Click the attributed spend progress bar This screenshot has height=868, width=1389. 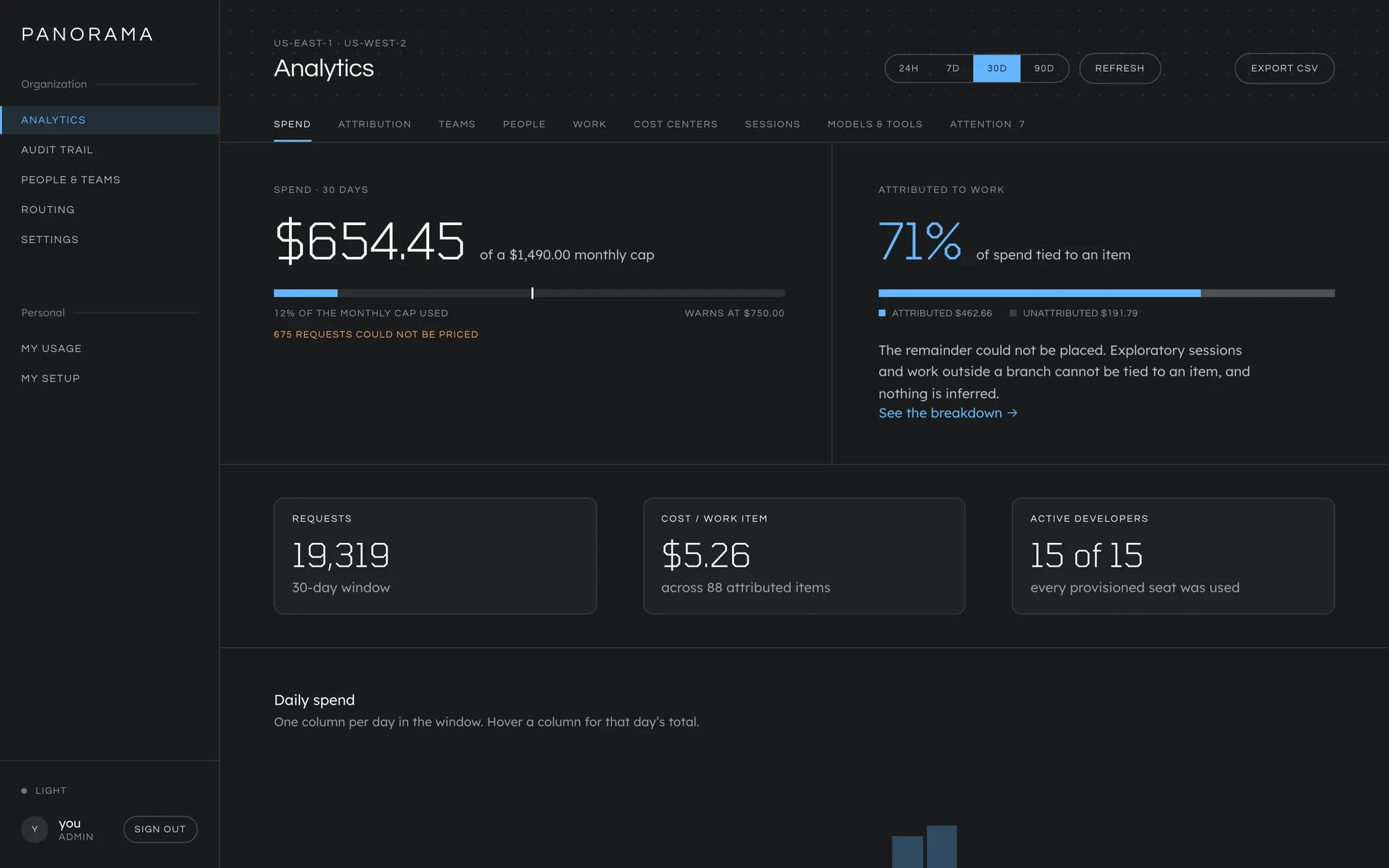coord(1106,293)
